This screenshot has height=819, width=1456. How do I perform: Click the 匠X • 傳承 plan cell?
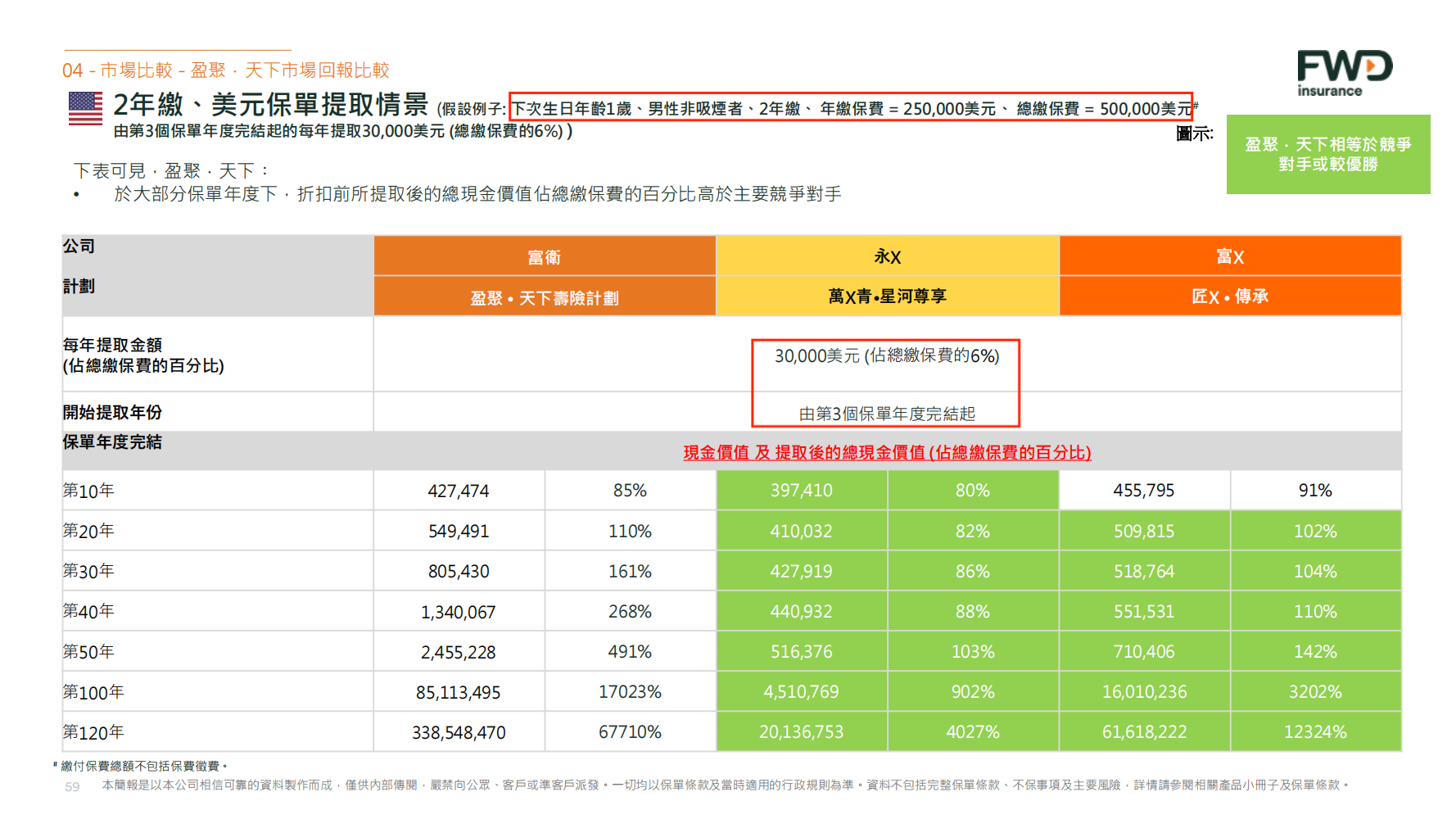coord(1230,296)
